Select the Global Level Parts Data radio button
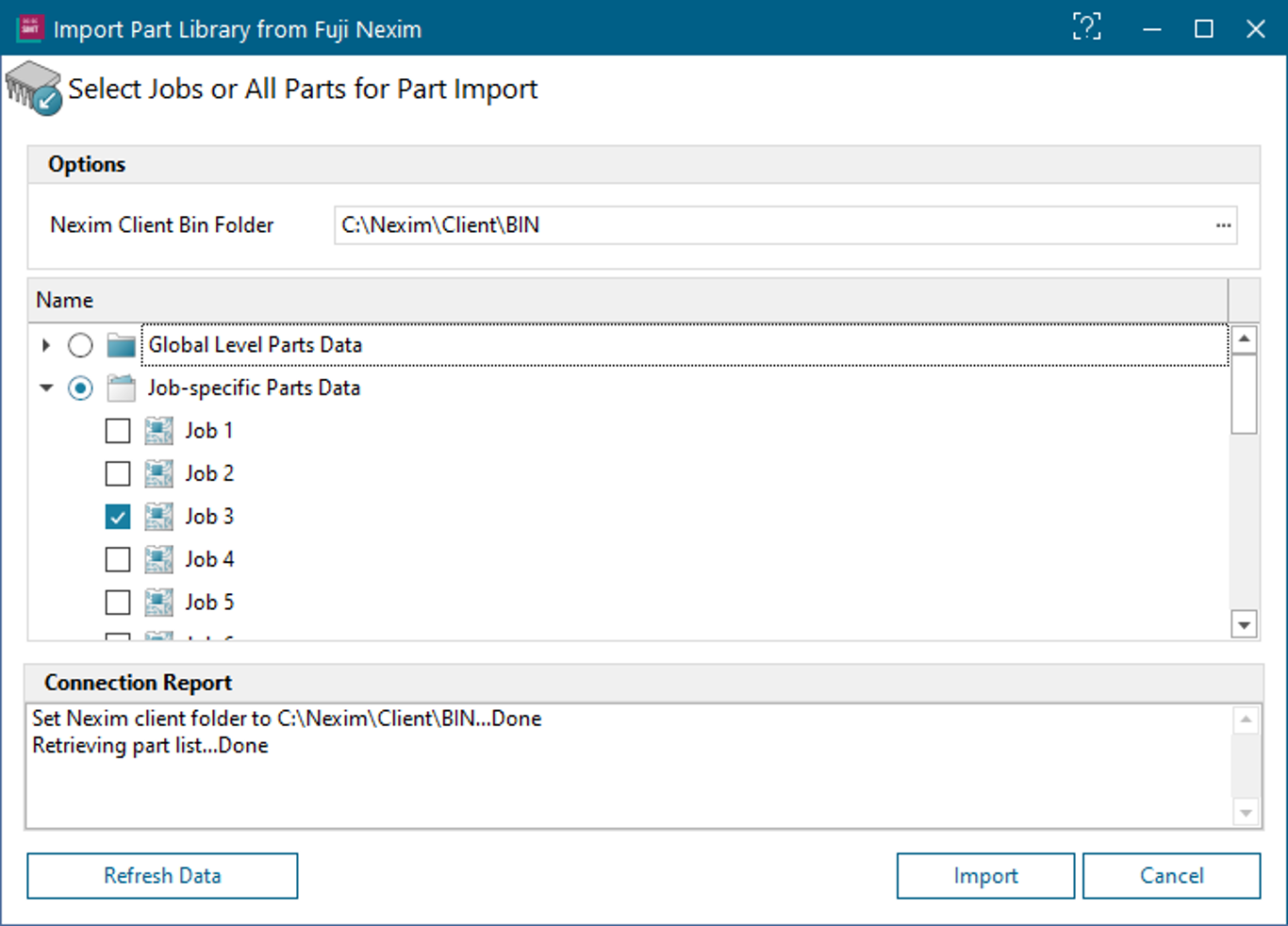The height and width of the screenshot is (926, 1288). pos(80,344)
